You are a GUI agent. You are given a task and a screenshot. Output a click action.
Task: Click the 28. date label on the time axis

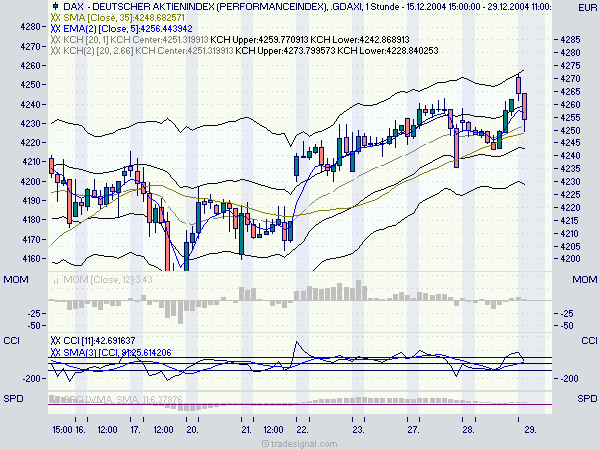tap(468, 430)
